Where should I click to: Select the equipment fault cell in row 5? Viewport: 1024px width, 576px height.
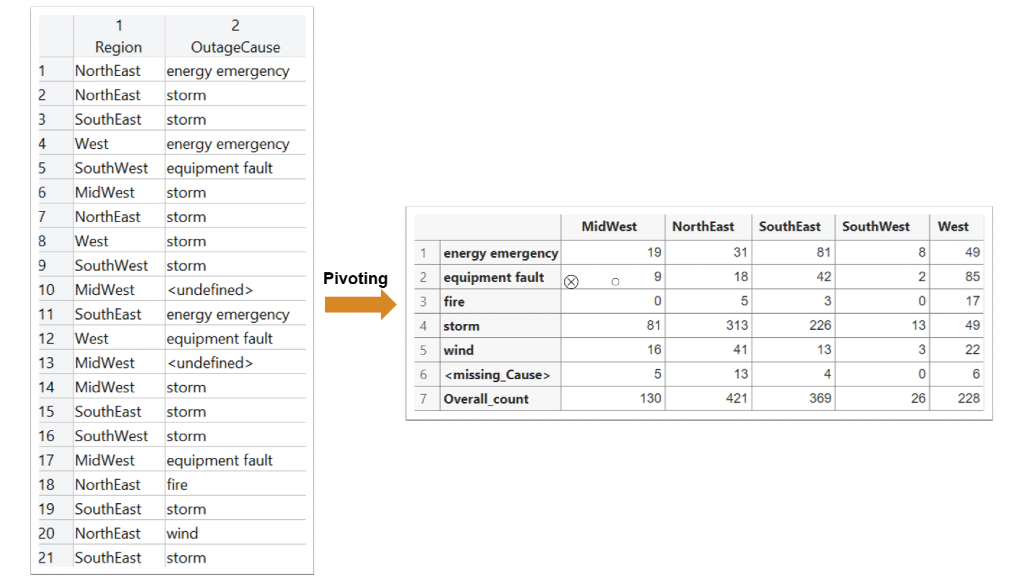coord(219,168)
